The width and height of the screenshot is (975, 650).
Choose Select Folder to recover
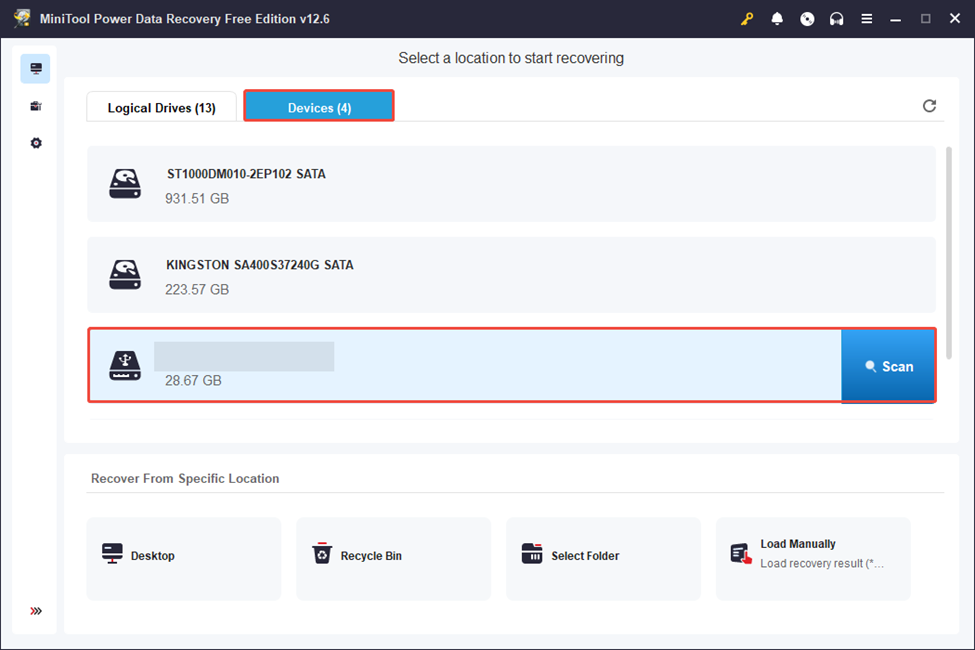point(603,559)
